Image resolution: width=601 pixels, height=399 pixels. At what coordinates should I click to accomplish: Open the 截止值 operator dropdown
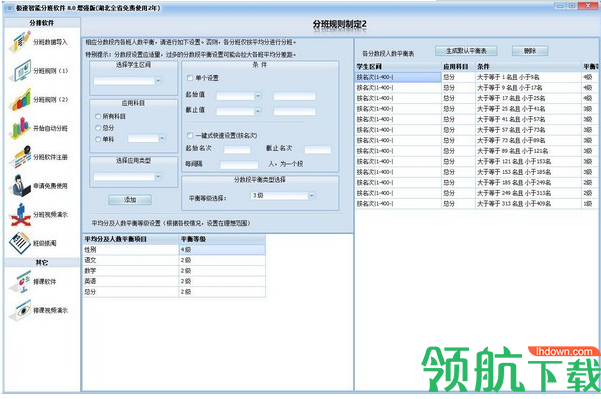point(258,111)
